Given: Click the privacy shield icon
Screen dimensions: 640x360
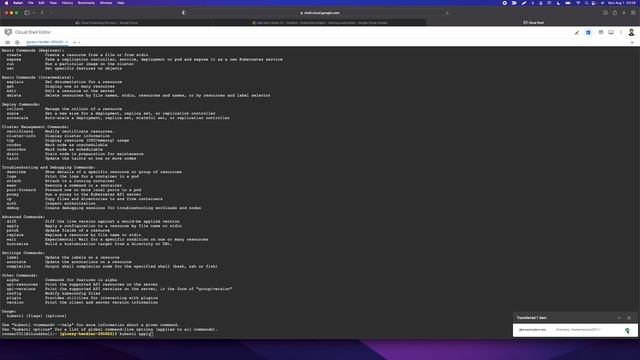Looking at the screenshot, I should click(184, 13).
